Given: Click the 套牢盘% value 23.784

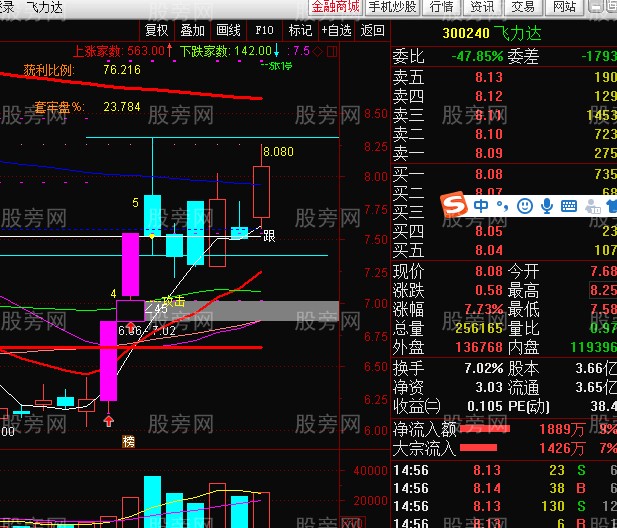Looking at the screenshot, I should pyautogui.click(x=122, y=107).
